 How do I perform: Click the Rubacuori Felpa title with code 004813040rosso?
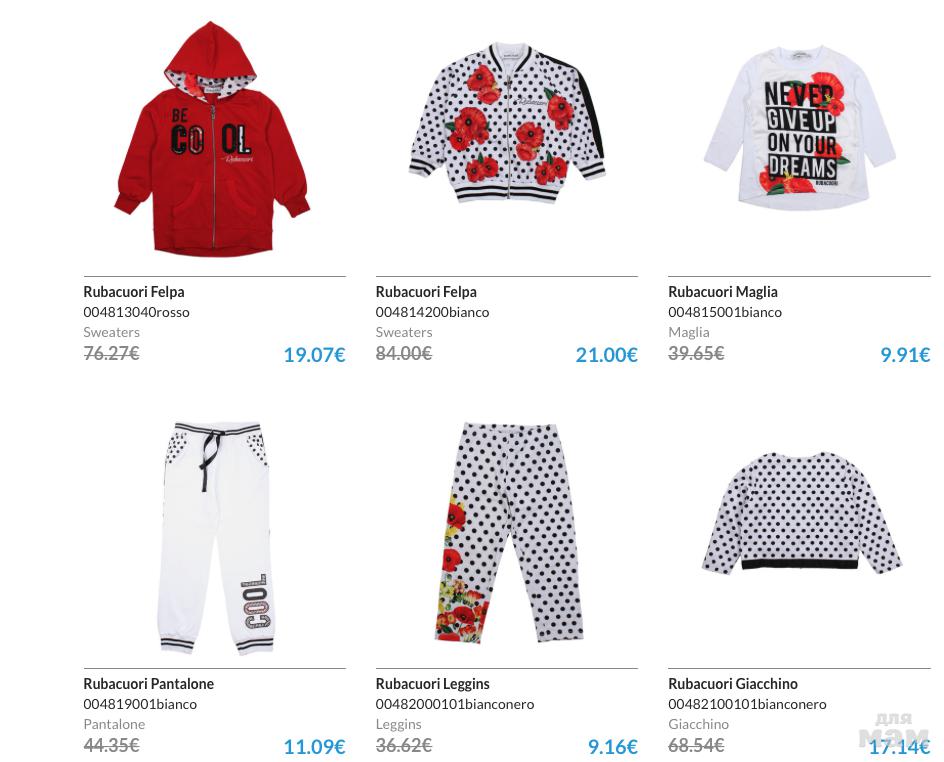point(134,292)
